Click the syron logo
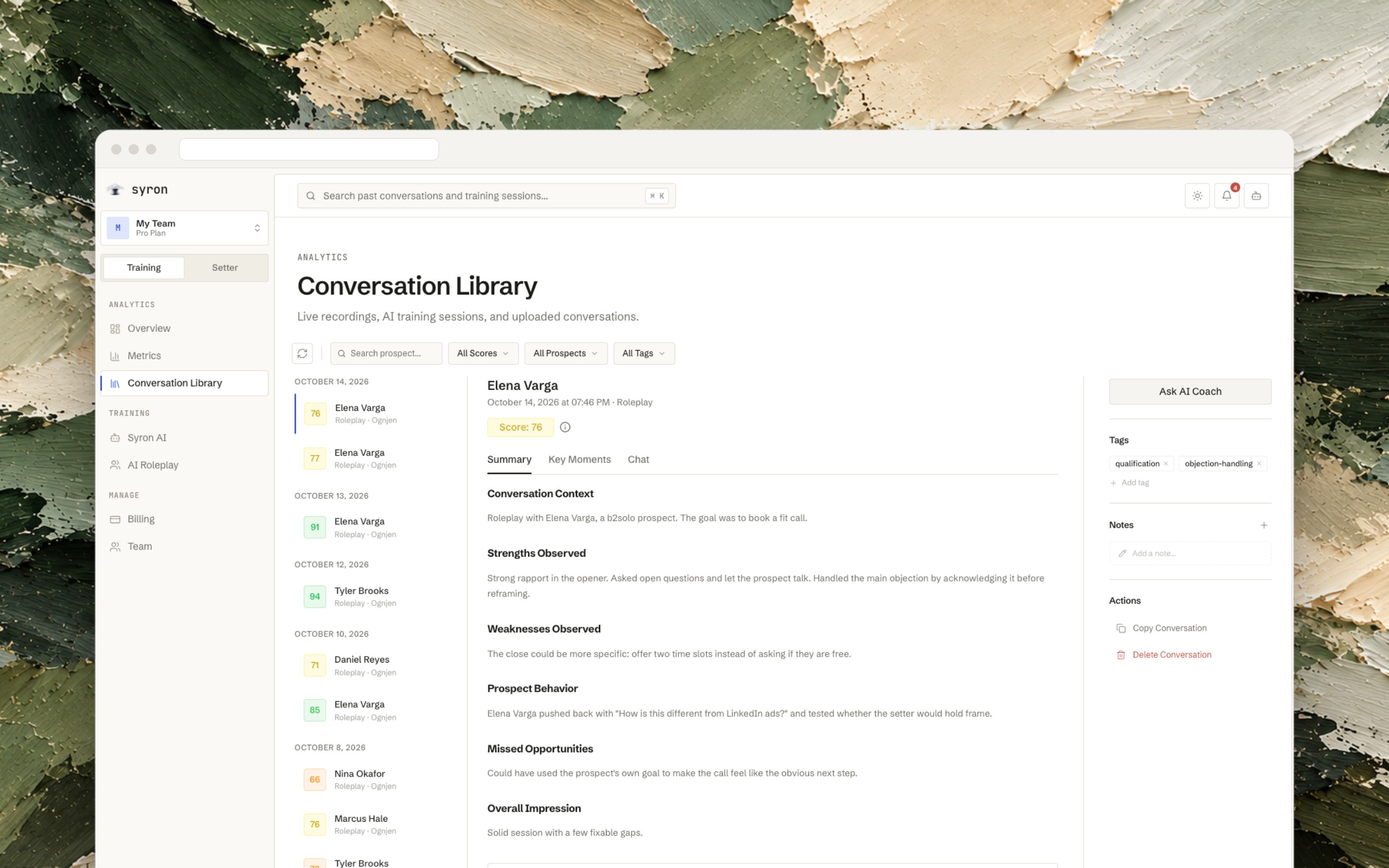 pyautogui.click(x=138, y=190)
